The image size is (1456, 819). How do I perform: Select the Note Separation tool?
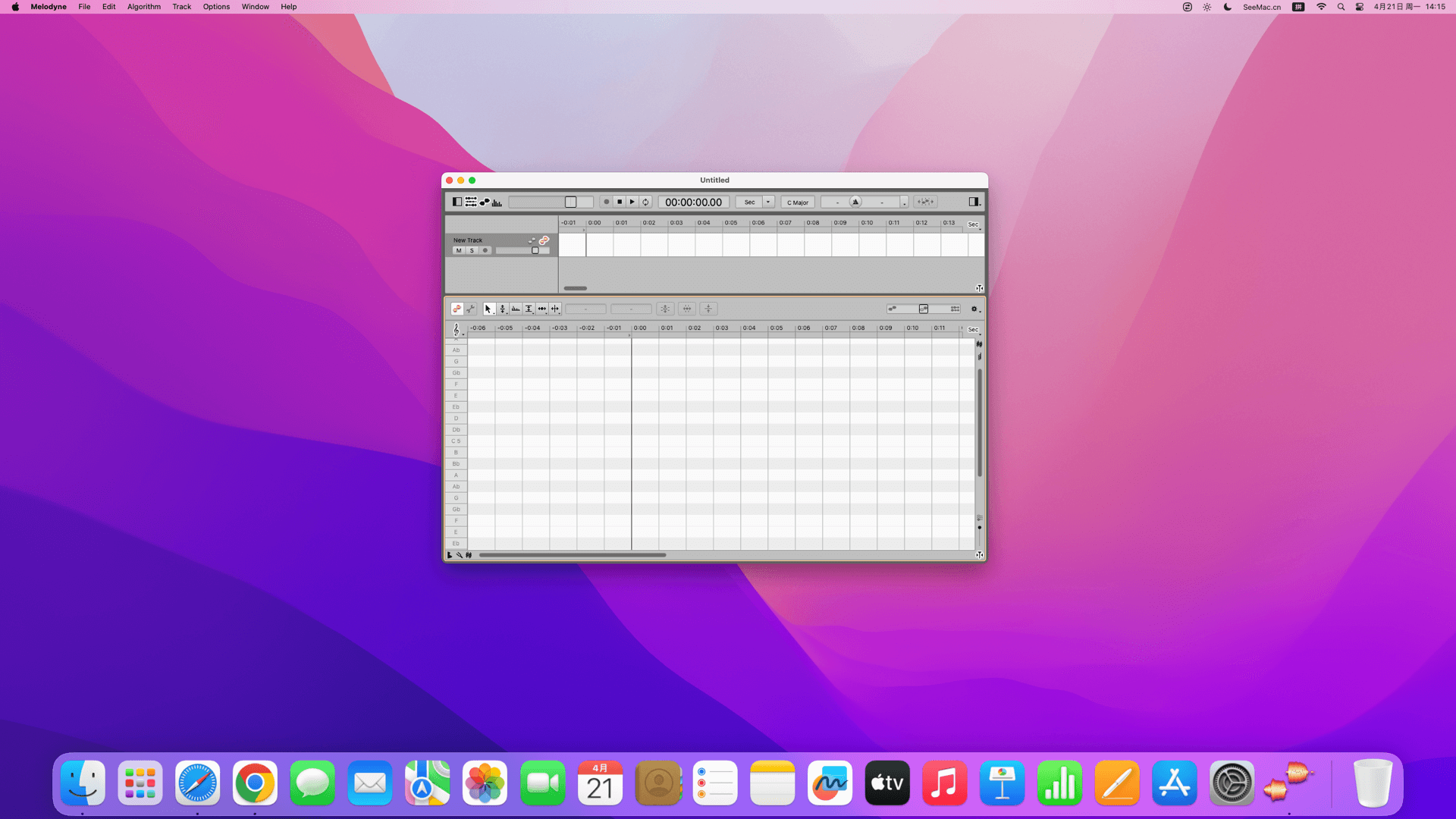(x=555, y=309)
